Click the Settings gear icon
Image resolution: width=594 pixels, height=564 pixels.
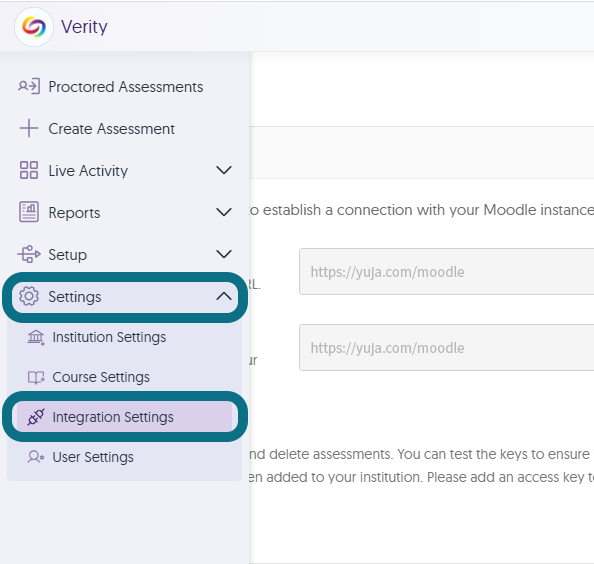(29, 296)
